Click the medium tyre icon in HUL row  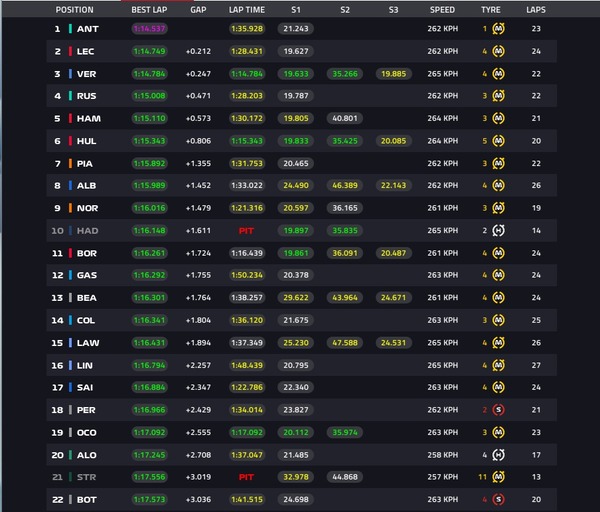click(498, 141)
